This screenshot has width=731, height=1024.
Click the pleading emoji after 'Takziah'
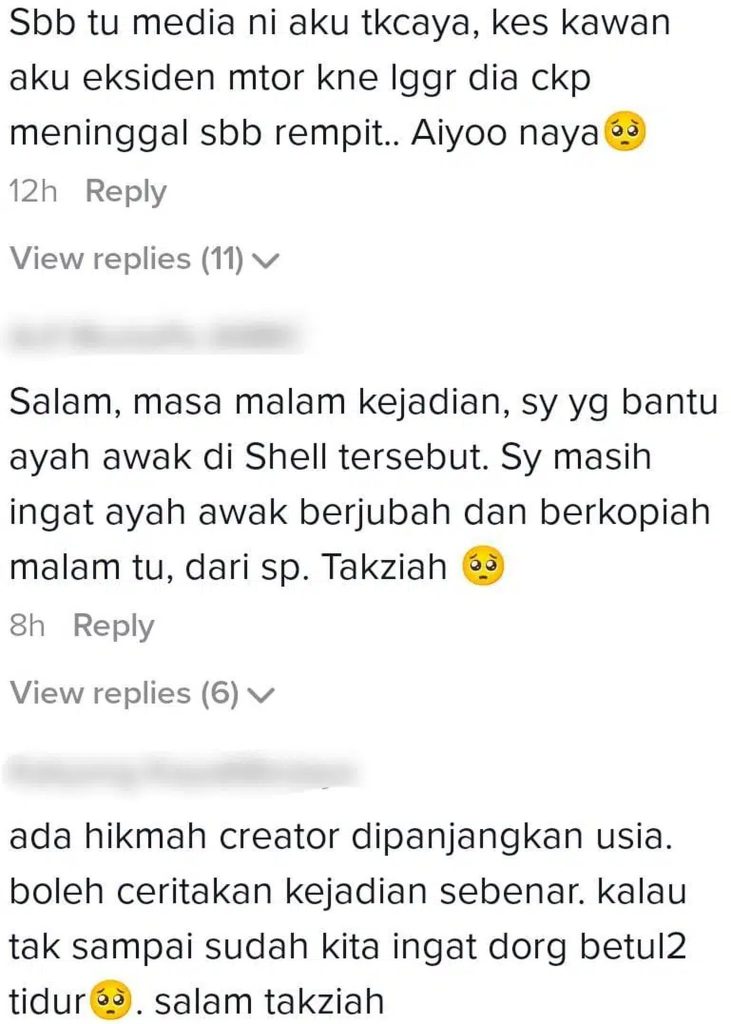pos(483,567)
